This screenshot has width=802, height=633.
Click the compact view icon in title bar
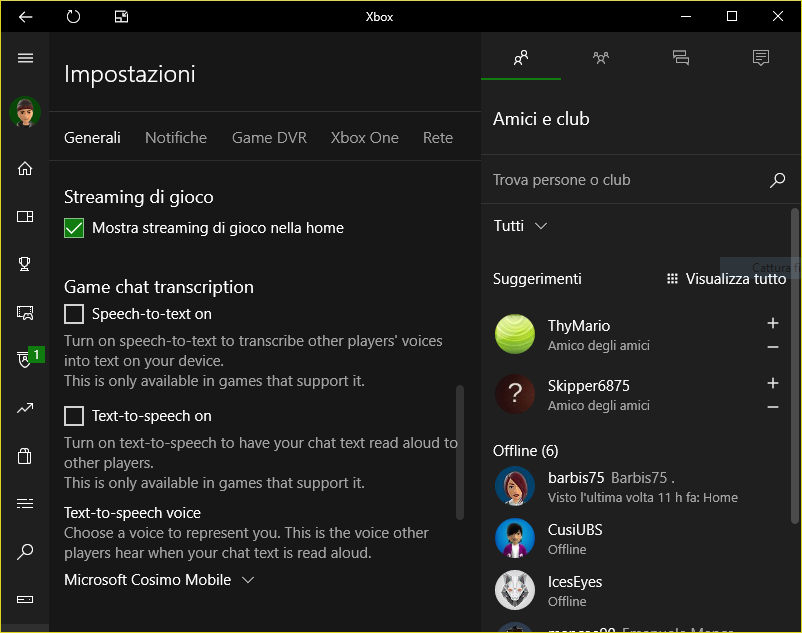point(121,17)
